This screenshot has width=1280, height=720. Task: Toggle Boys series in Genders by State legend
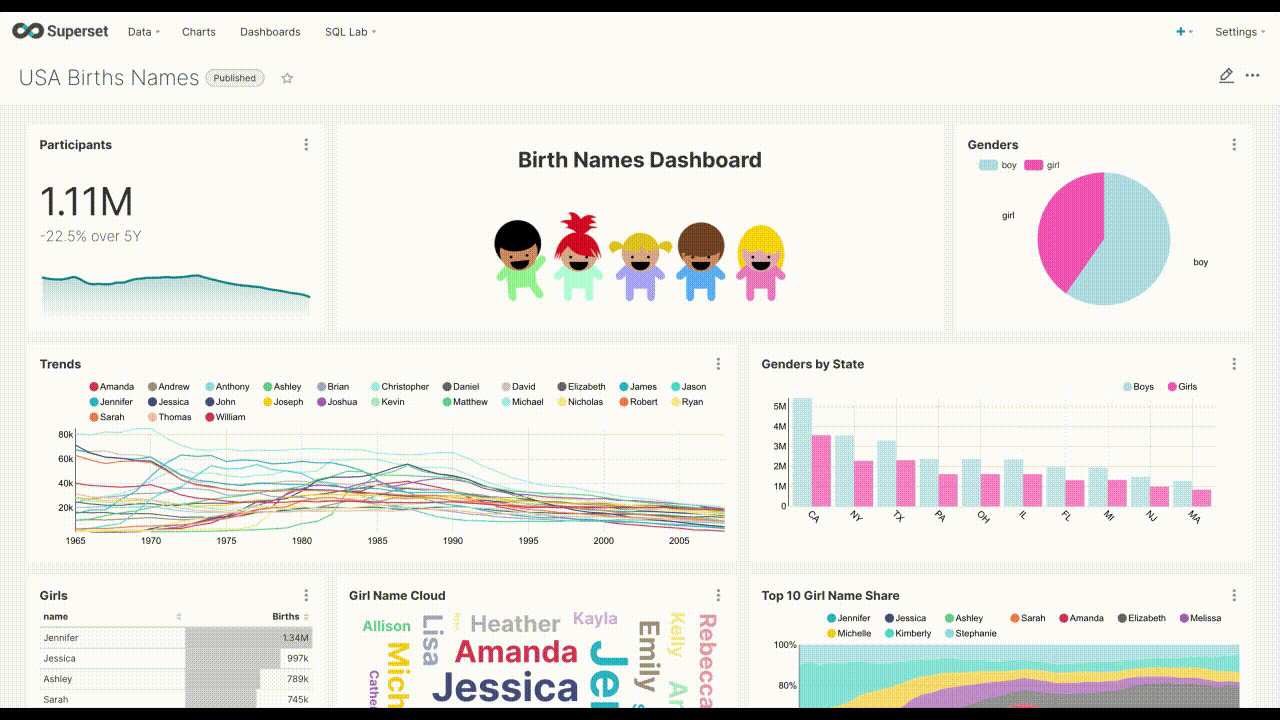point(1138,387)
